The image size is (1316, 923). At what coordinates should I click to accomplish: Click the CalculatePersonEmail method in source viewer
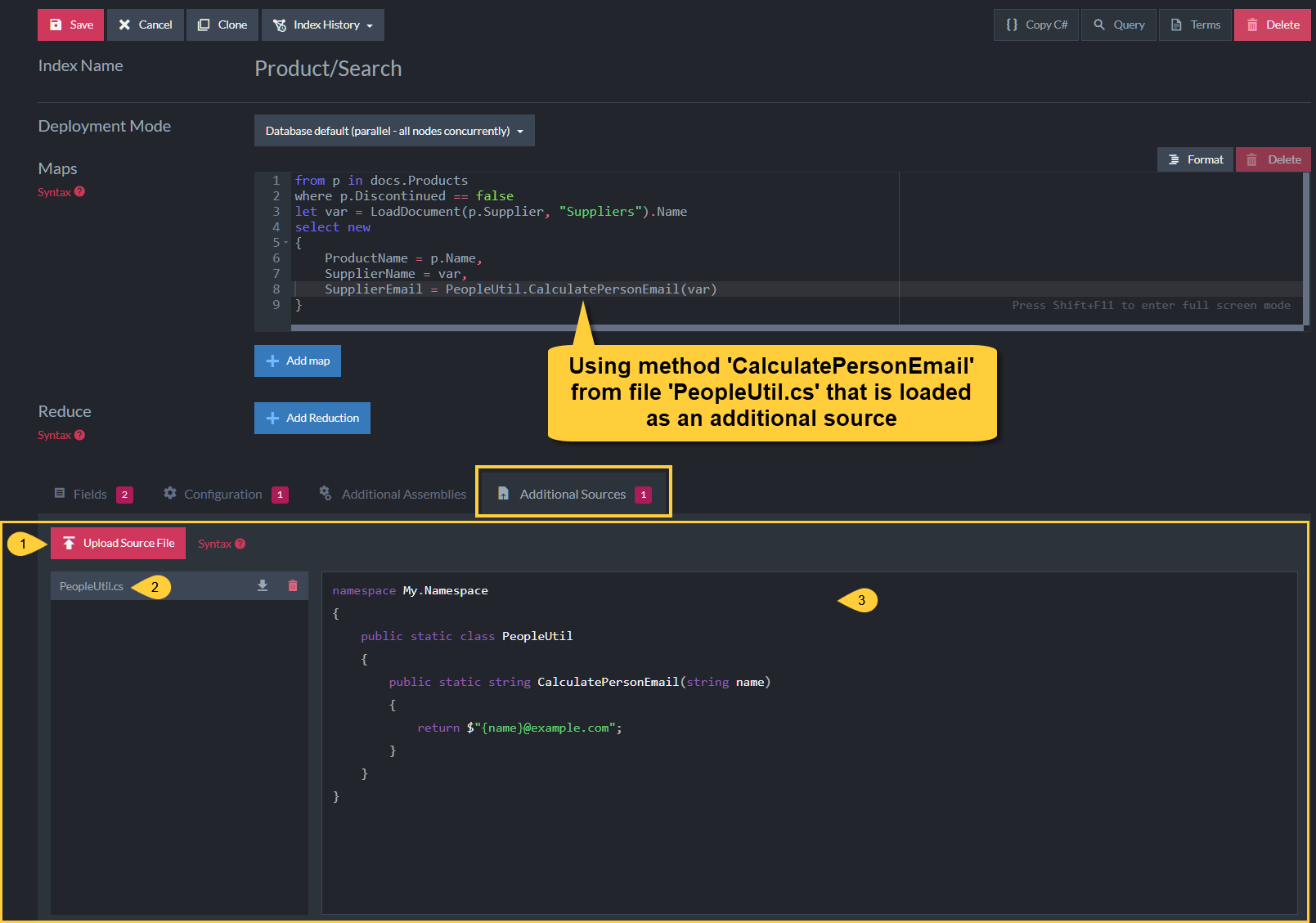pyautogui.click(x=609, y=682)
